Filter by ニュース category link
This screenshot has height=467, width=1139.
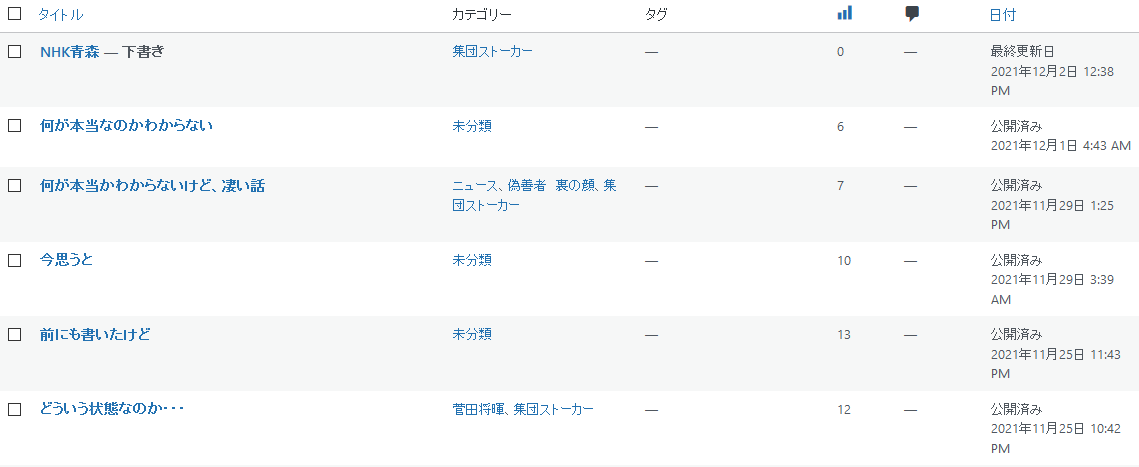475,185
